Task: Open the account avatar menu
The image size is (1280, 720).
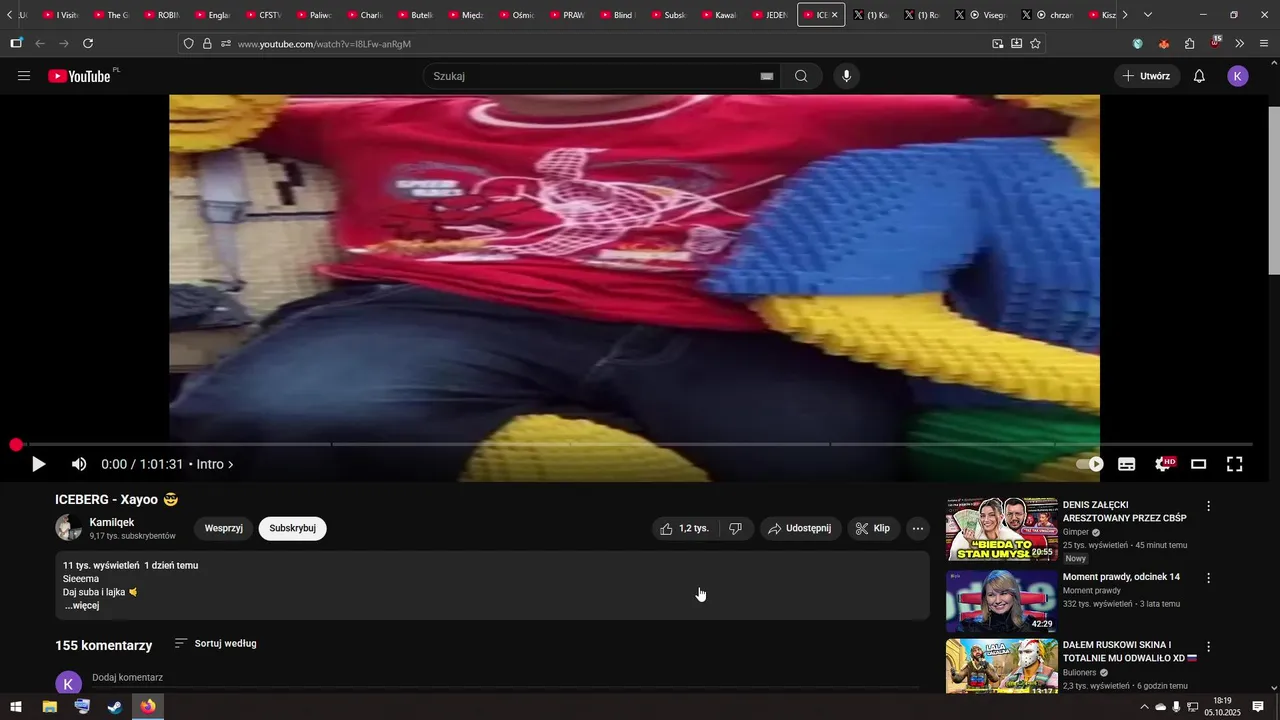Action: click(1238, 76)
